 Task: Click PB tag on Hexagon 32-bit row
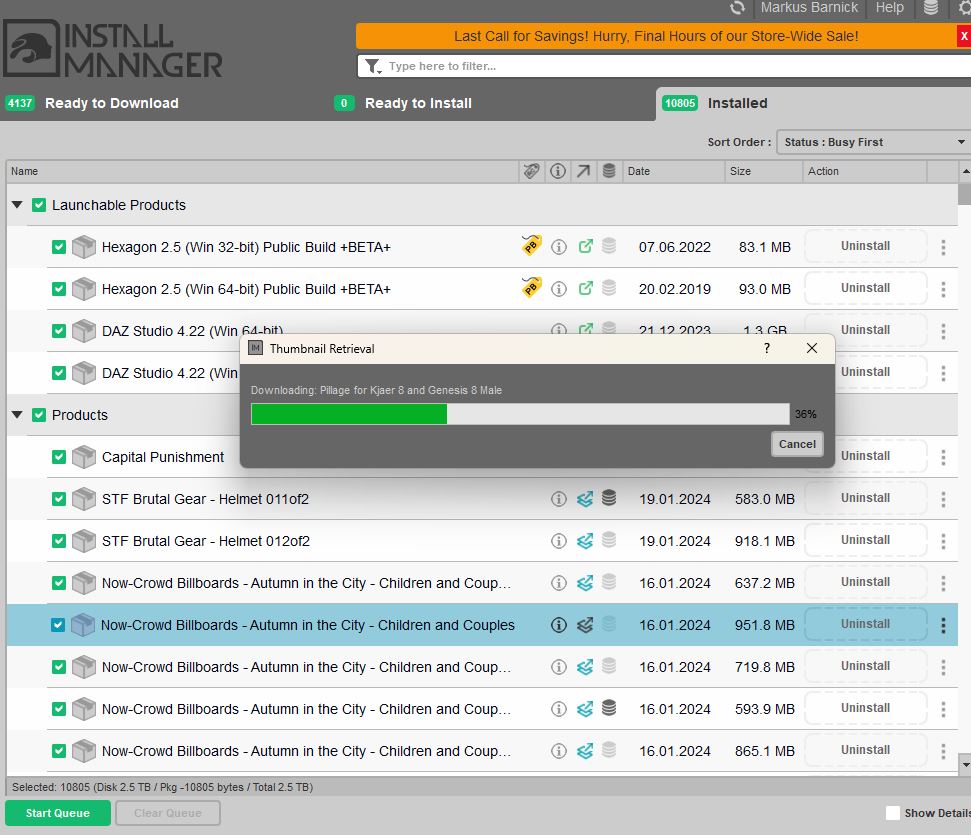531,246
